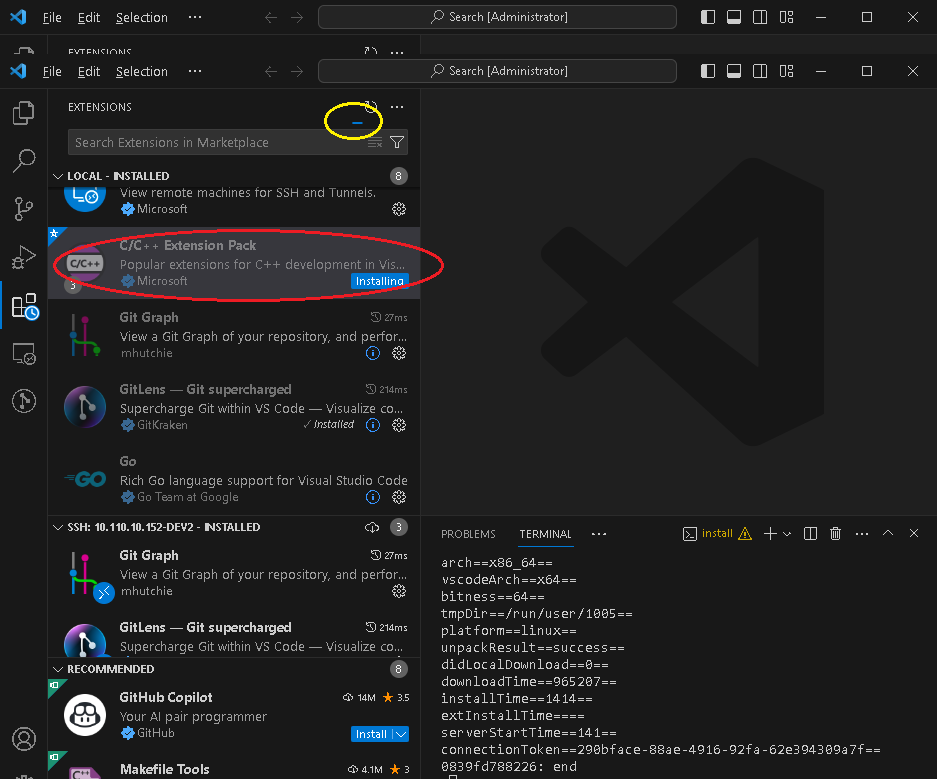Open the Source Control view
The height and width of the screenshot is (779, 937).
[23, 209]
